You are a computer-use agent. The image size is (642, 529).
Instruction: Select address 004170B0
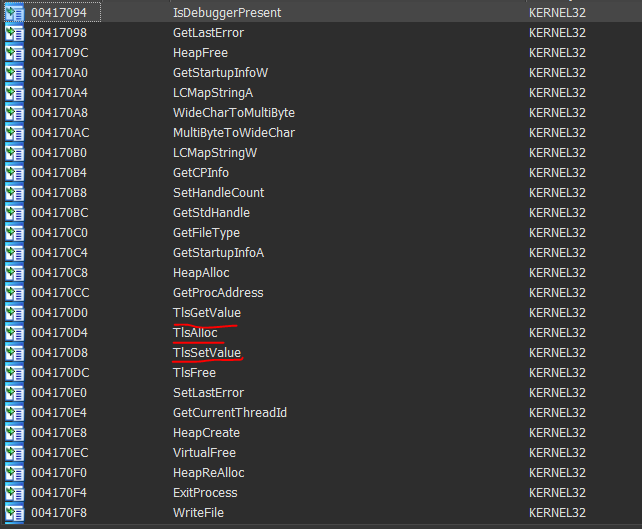59,153
